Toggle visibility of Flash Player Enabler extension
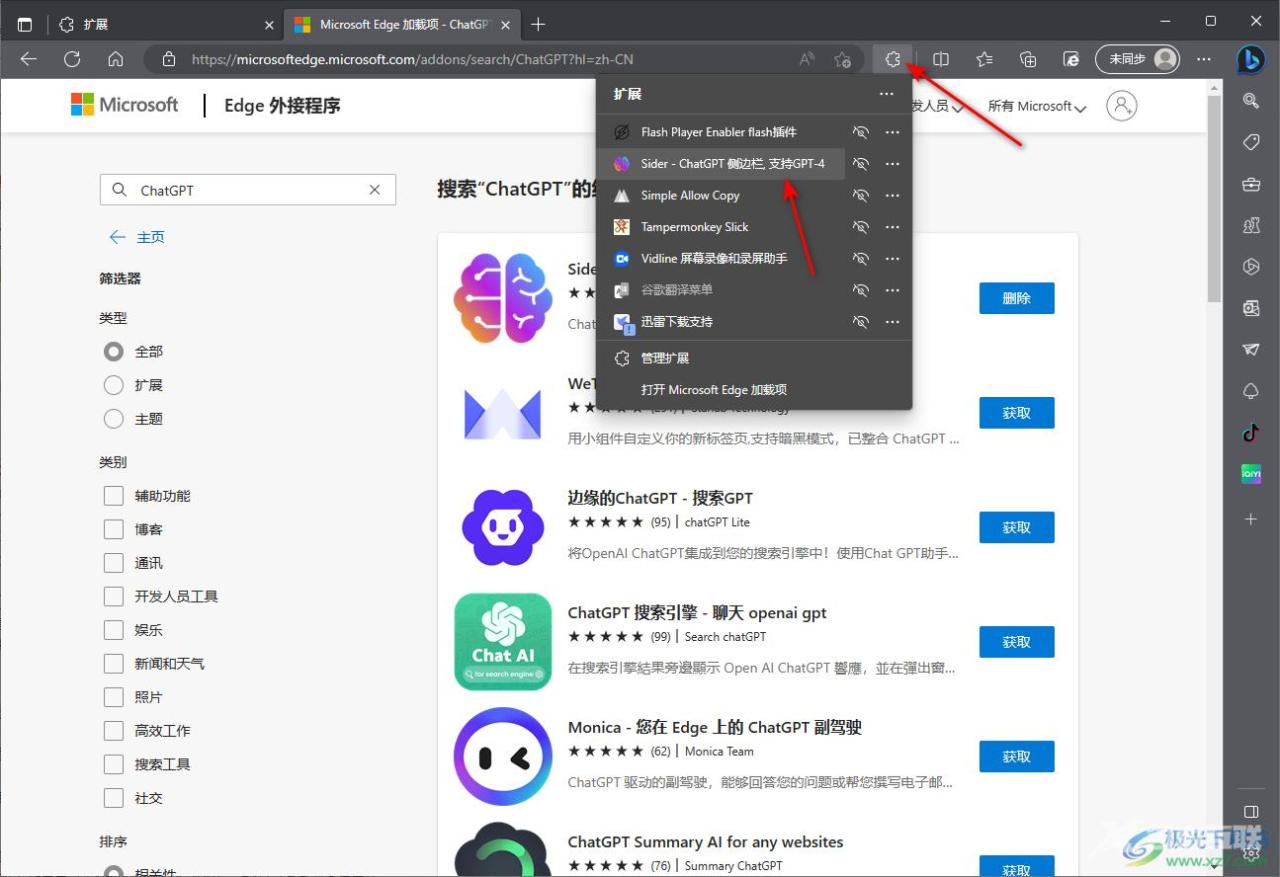 coord(860,132)
